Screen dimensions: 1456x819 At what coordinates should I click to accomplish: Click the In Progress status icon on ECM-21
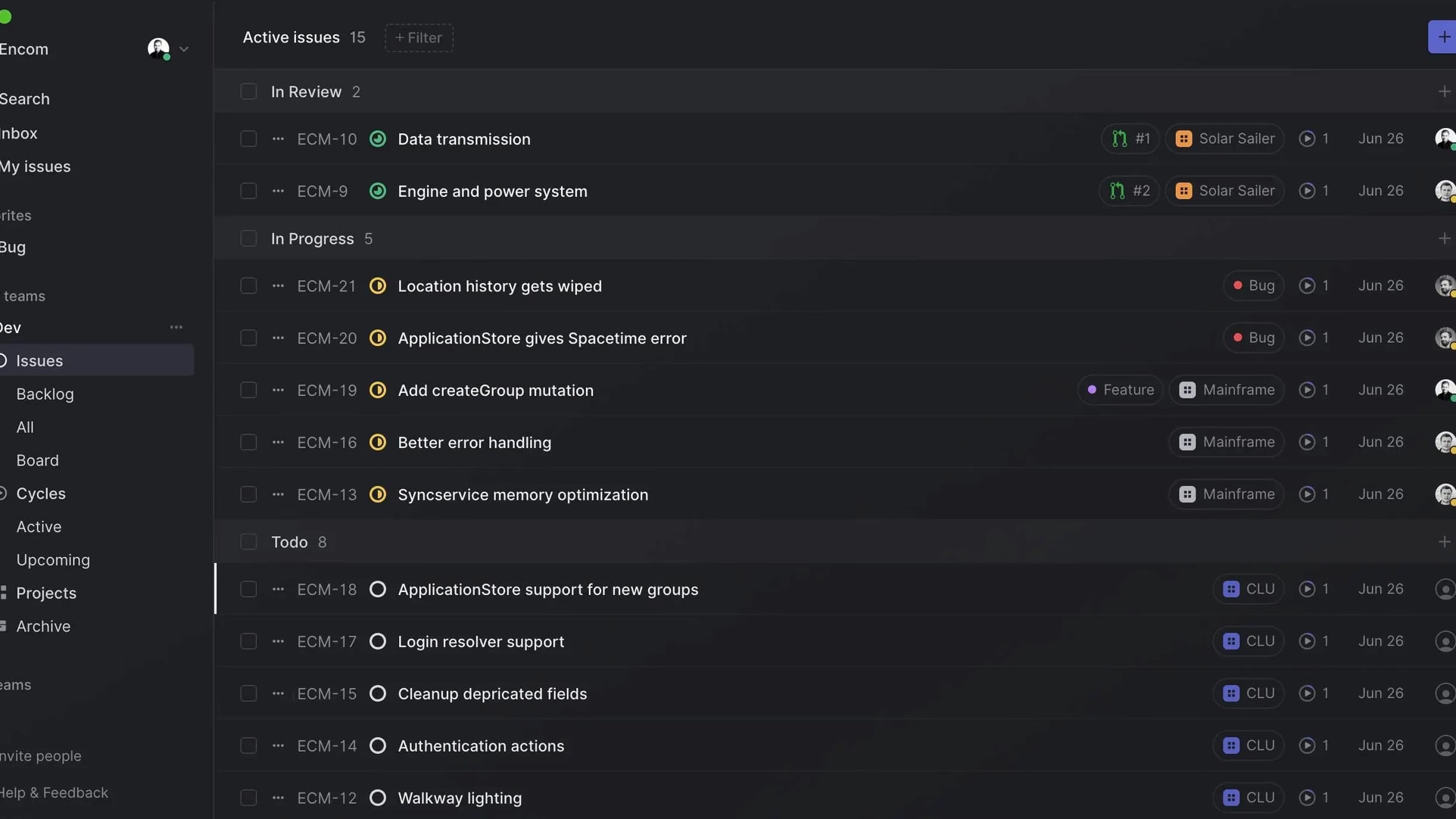377,285
